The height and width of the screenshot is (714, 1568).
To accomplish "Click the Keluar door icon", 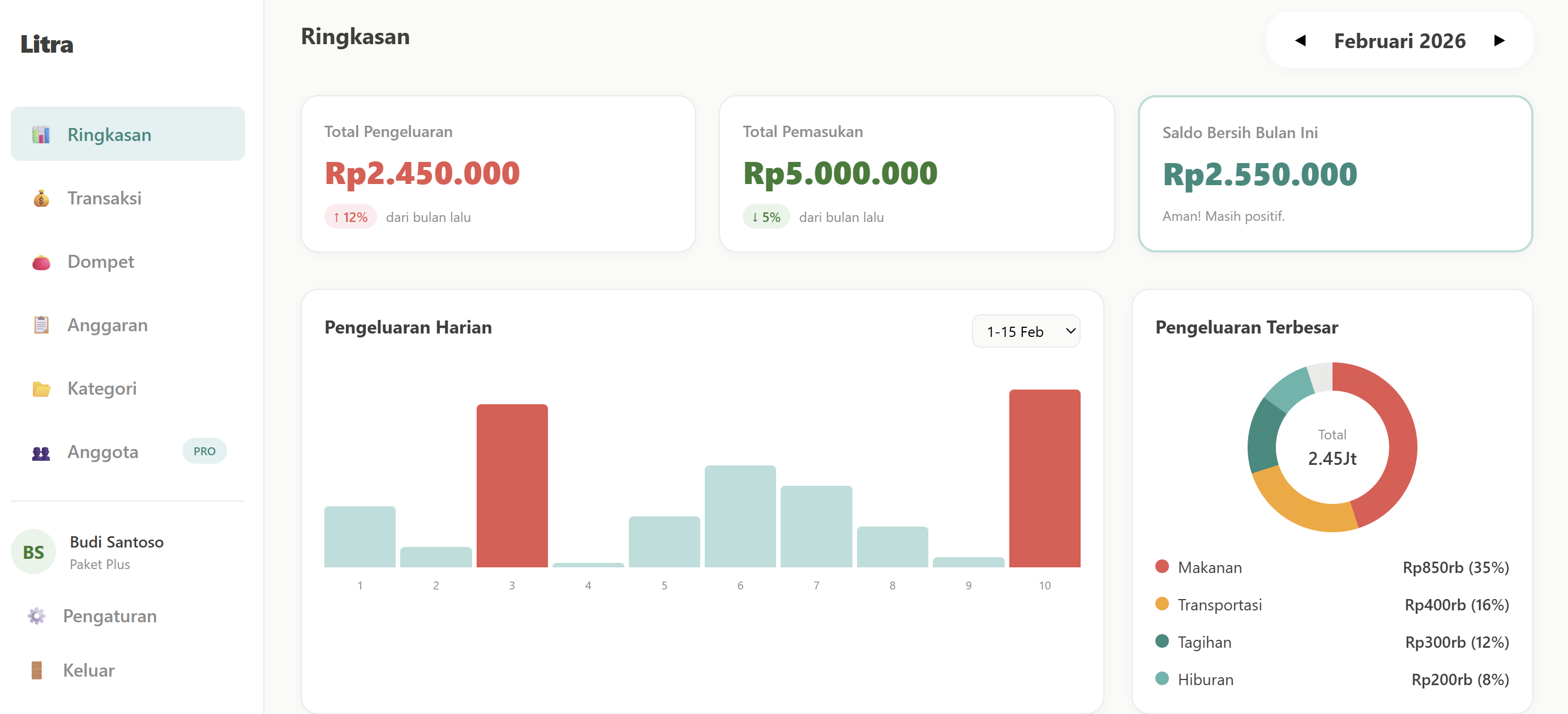I will point(37,670).
